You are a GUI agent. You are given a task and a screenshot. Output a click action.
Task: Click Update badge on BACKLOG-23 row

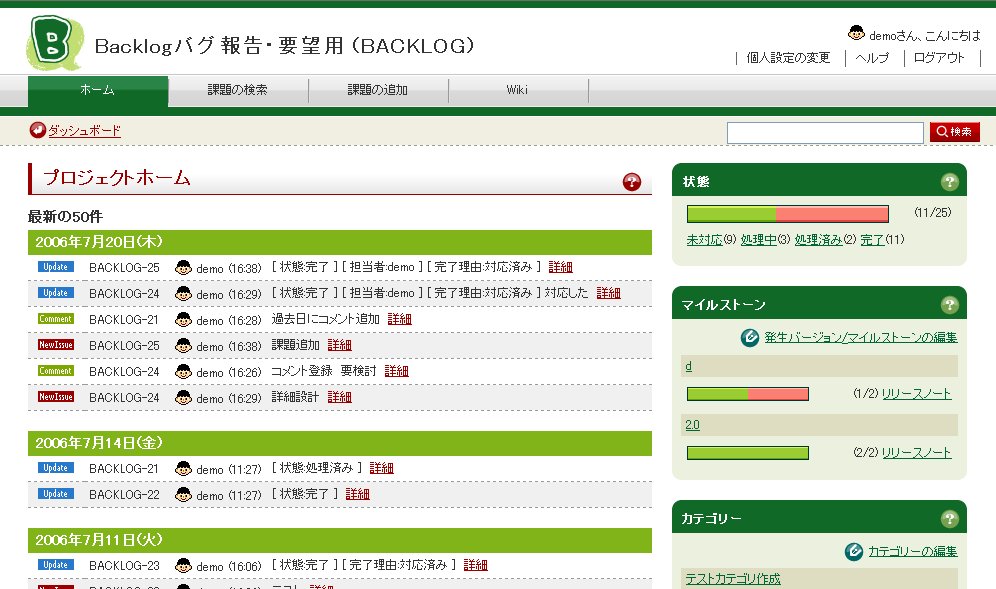pos(56,565)
